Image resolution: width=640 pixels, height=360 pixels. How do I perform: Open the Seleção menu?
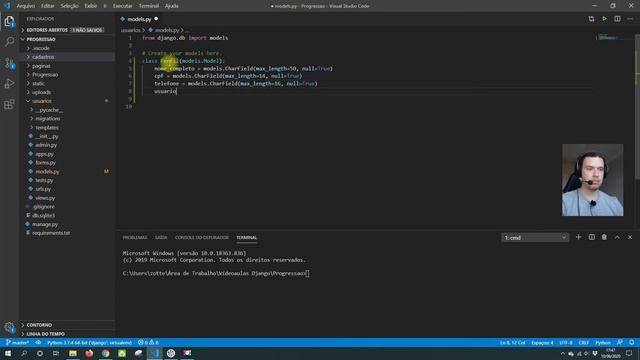[x=69, y=6]
